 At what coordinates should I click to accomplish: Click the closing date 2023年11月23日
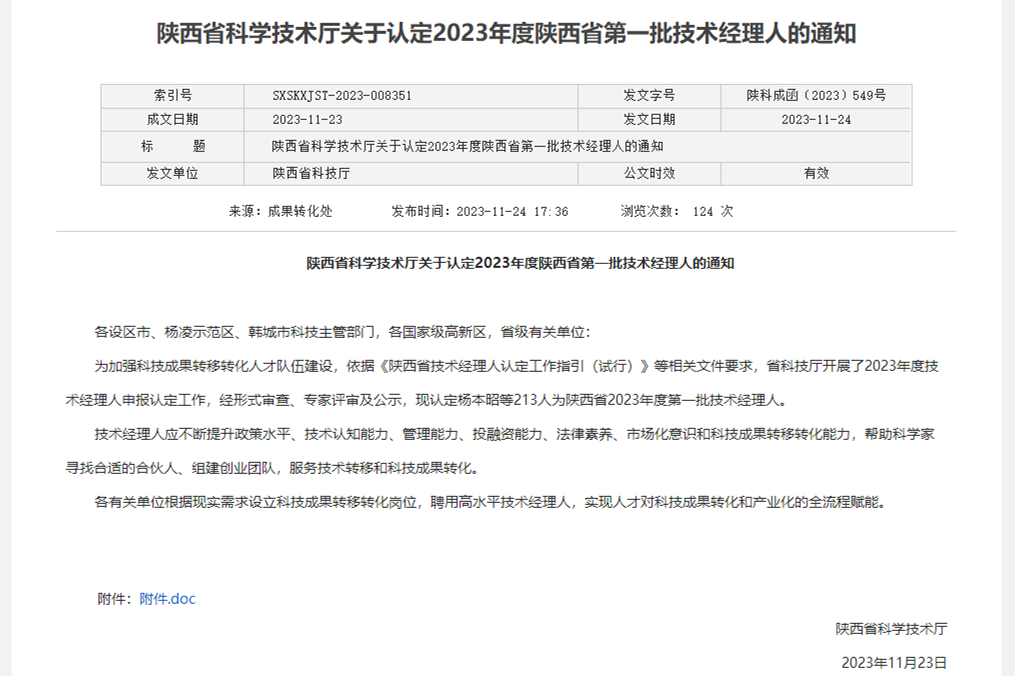(894, 662)
